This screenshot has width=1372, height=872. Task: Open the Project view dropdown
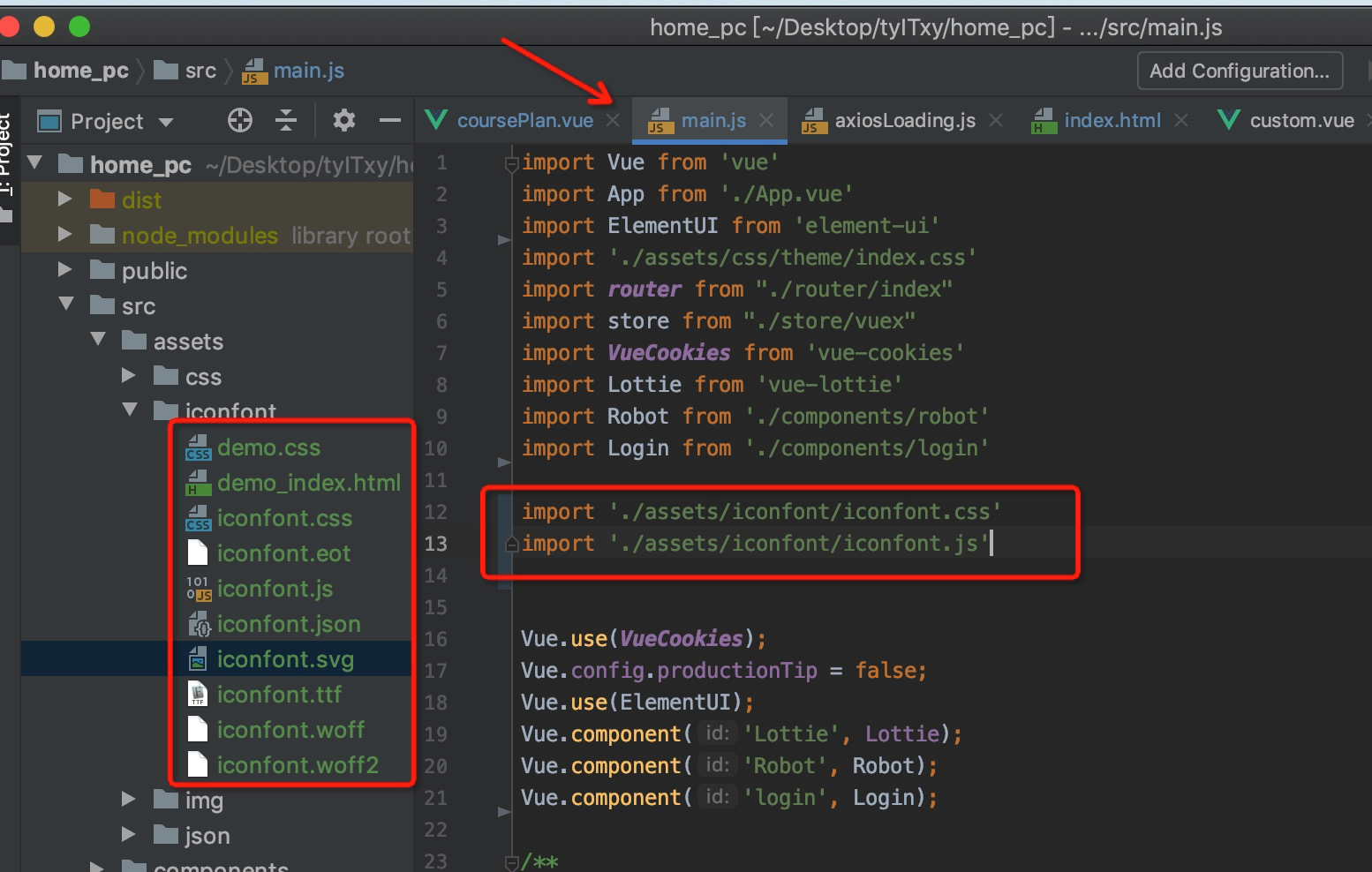point(166,122)
